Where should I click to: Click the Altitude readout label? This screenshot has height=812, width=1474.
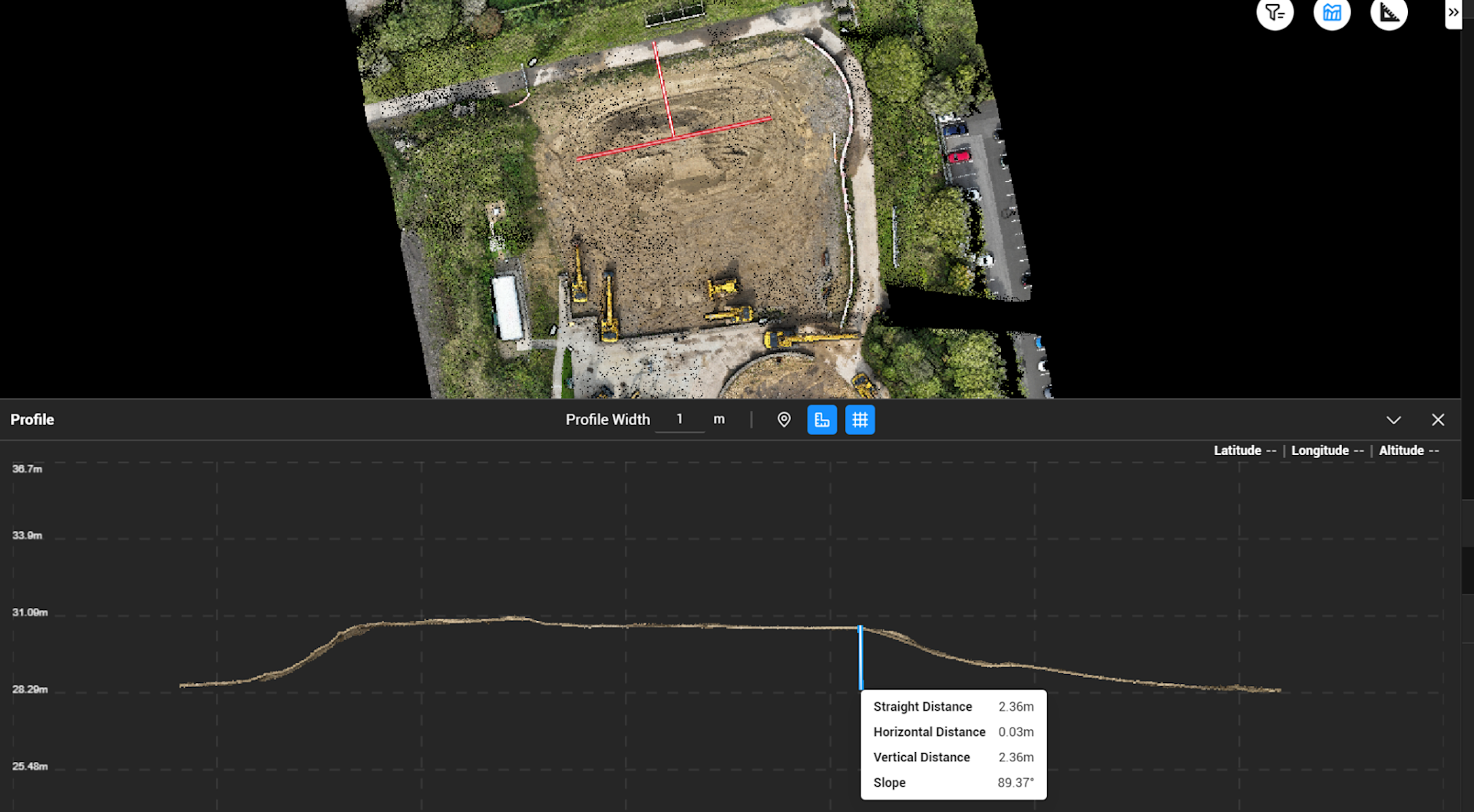pyautogui.click(x=1400, y=451)
